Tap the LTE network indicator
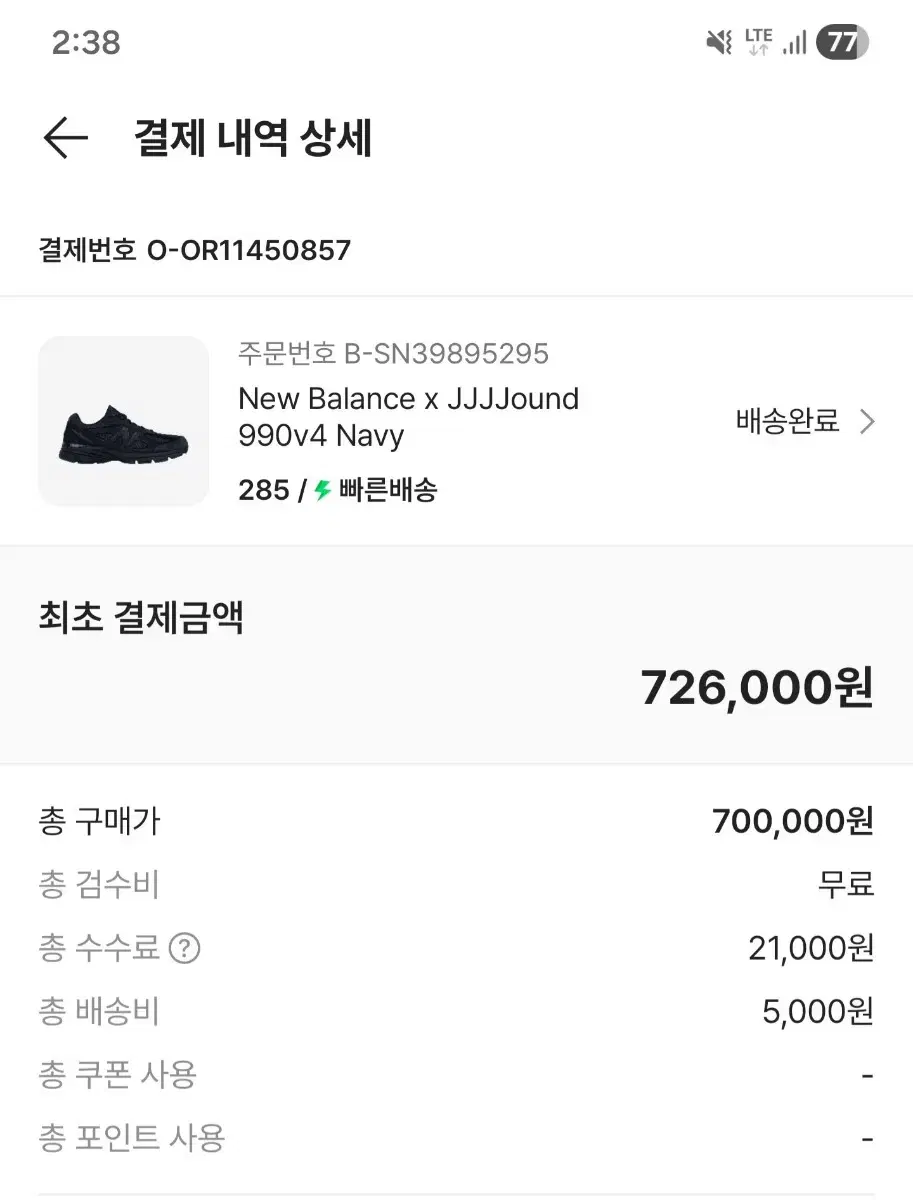Image resolution: width=913 pixels, height=1200 pixels. [758, 42]
